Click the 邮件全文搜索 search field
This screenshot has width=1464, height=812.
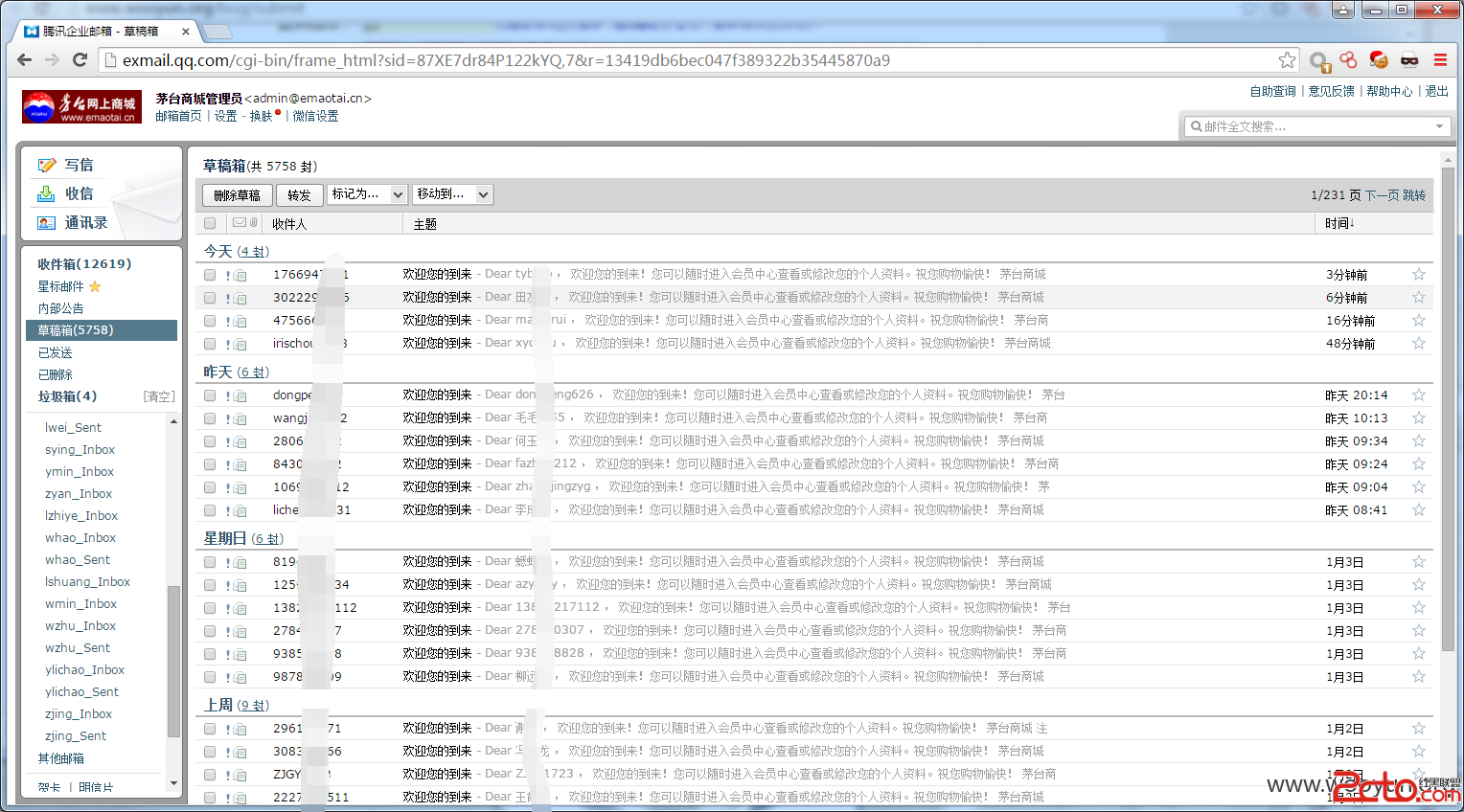click(x=1317, y=126)
